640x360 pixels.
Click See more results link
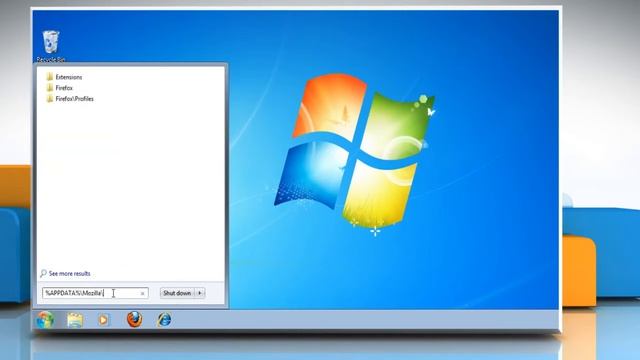(69, 273)
